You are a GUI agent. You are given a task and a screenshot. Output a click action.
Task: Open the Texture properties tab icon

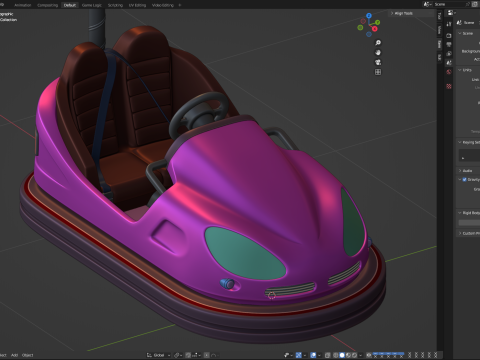coord(449,86)
